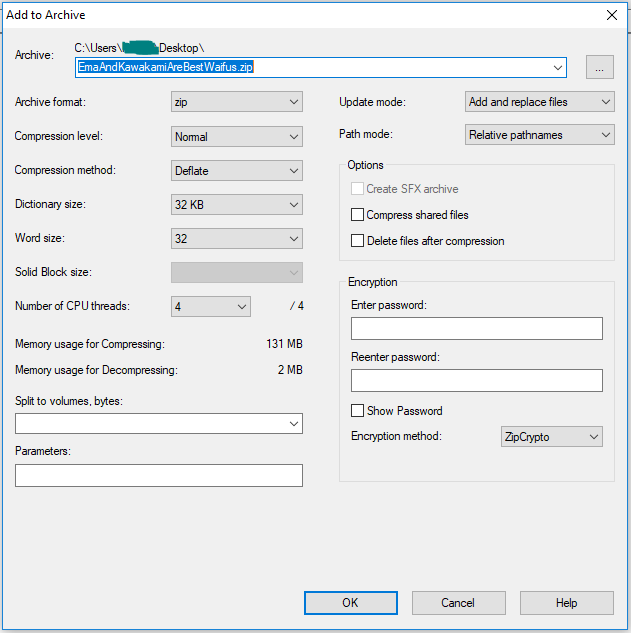Select the Encryption method dropdown
The image size is (631, 633).
tap(552, 437)
